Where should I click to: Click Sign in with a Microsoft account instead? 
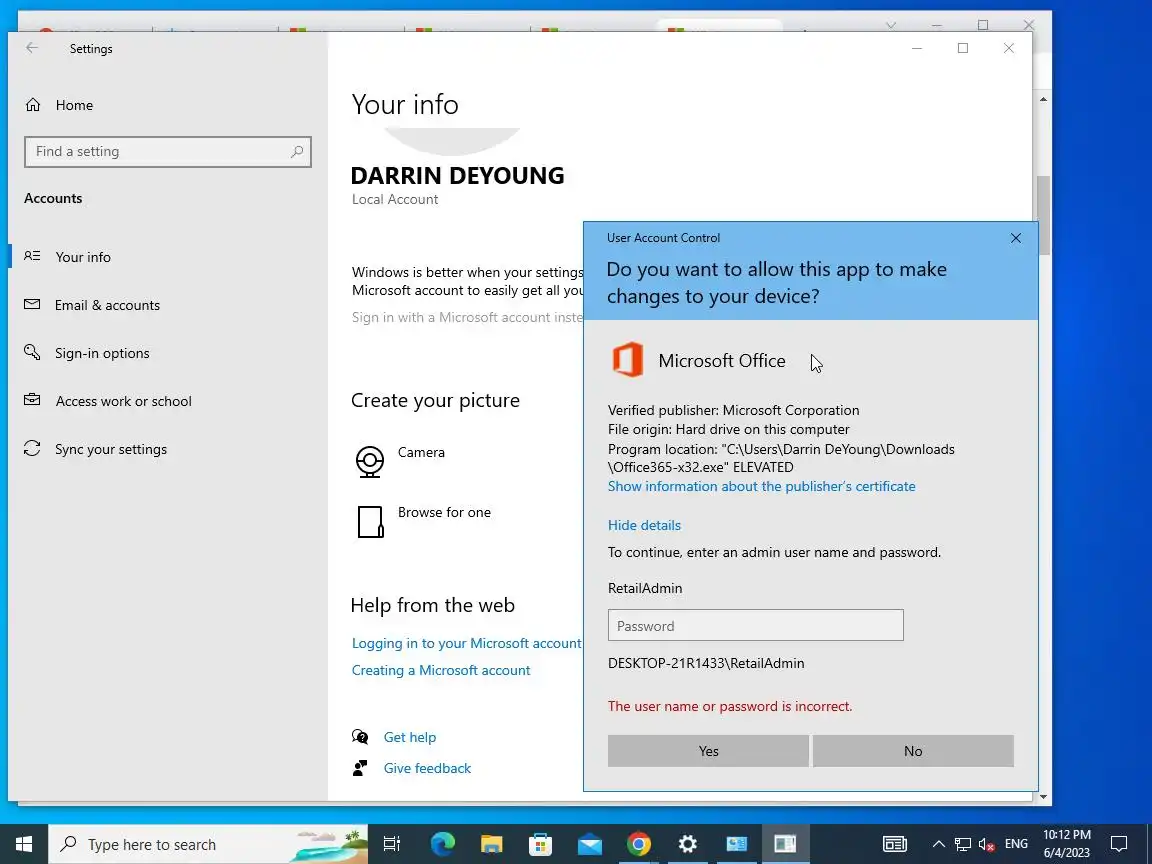coord(467,317)
